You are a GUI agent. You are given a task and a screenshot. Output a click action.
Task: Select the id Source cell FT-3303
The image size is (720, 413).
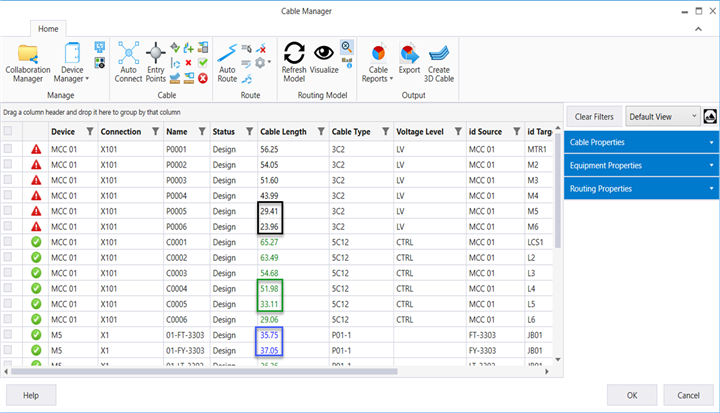pos(495,335)
